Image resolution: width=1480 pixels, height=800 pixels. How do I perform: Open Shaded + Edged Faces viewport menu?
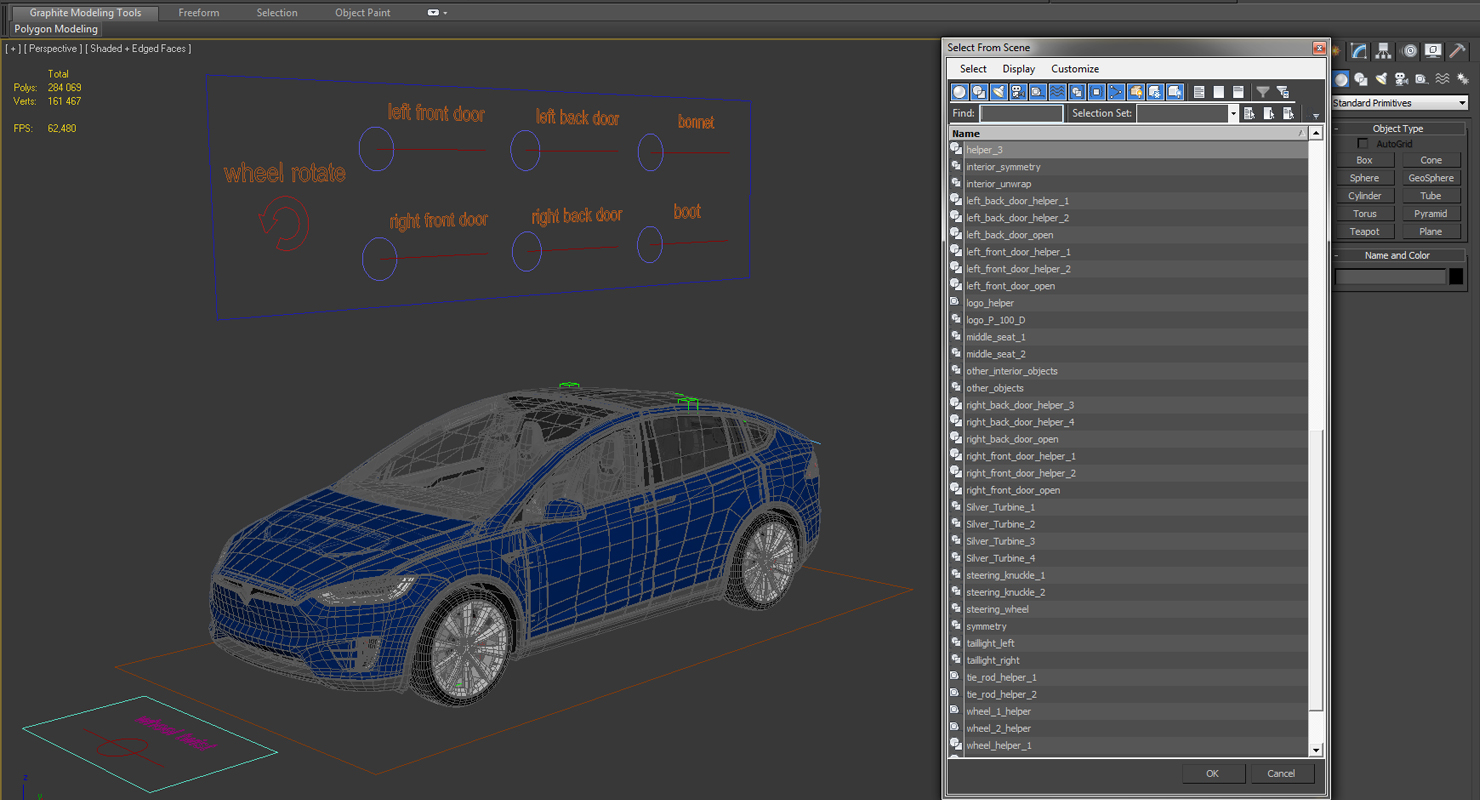click(x=138, y=48)
